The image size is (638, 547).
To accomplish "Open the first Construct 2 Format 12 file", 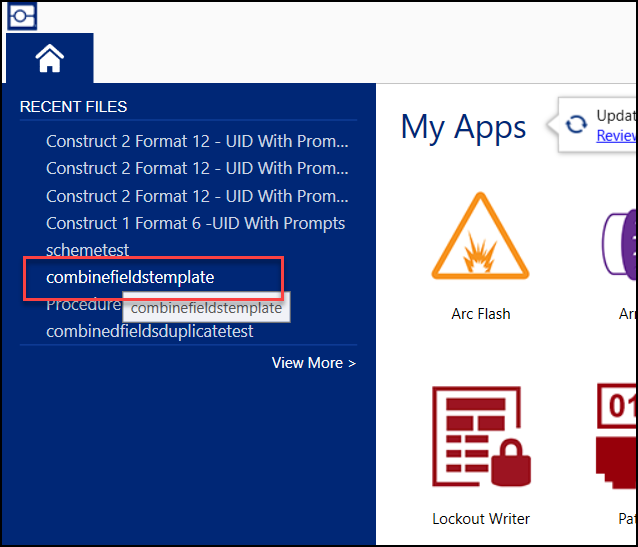I will pyautogui.click(x=197, y=141).
